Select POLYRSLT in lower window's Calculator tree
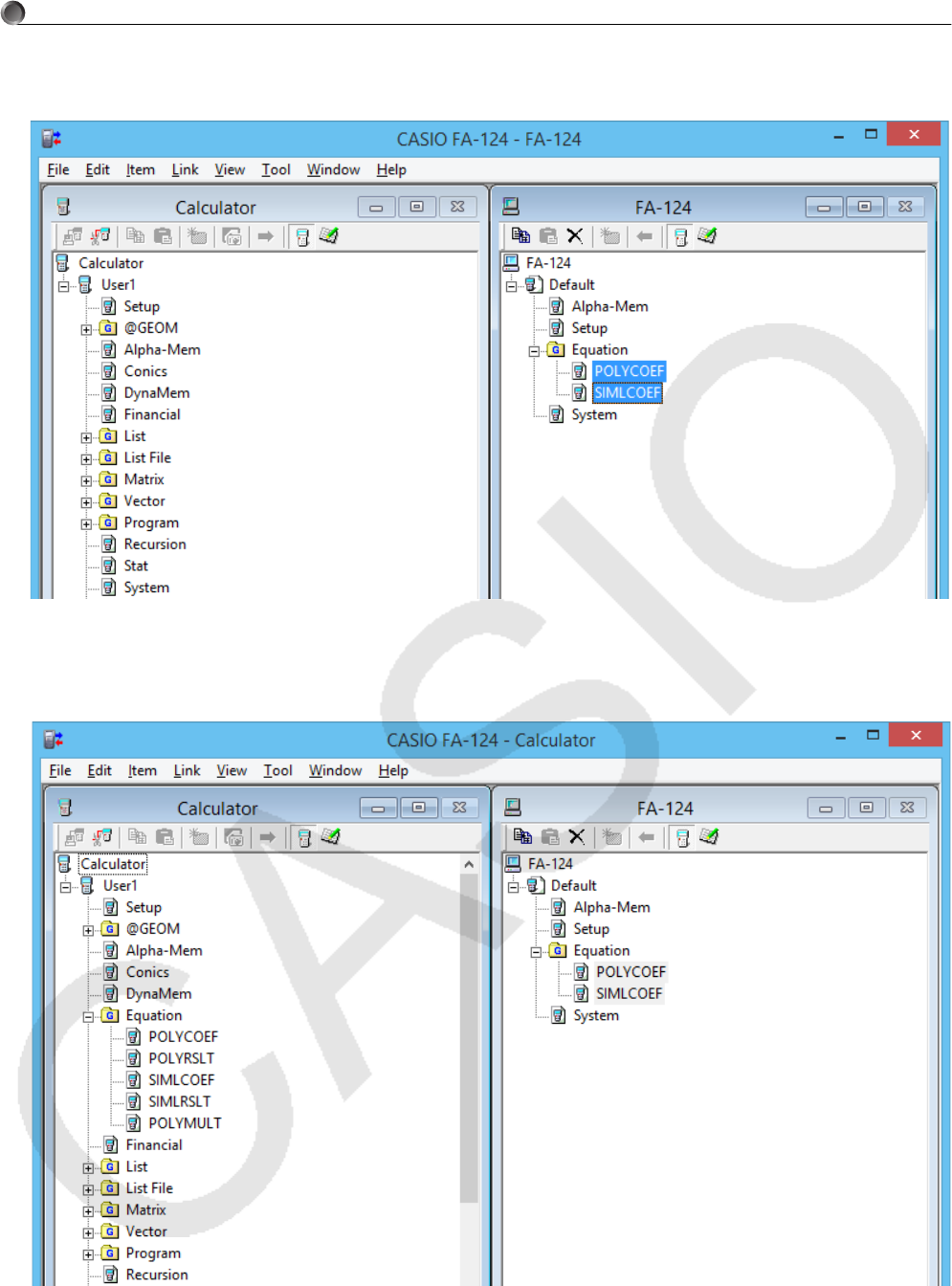This screenshot has width=952, height=1286. click(181, 1058)
